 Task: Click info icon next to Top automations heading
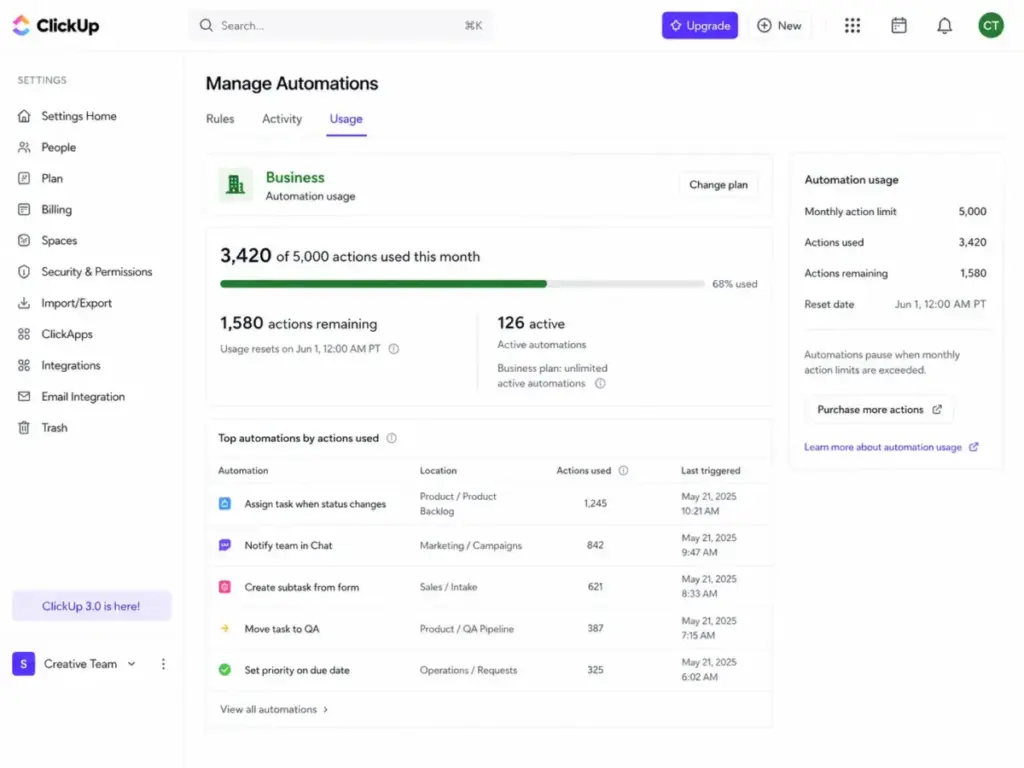(391, 438)
